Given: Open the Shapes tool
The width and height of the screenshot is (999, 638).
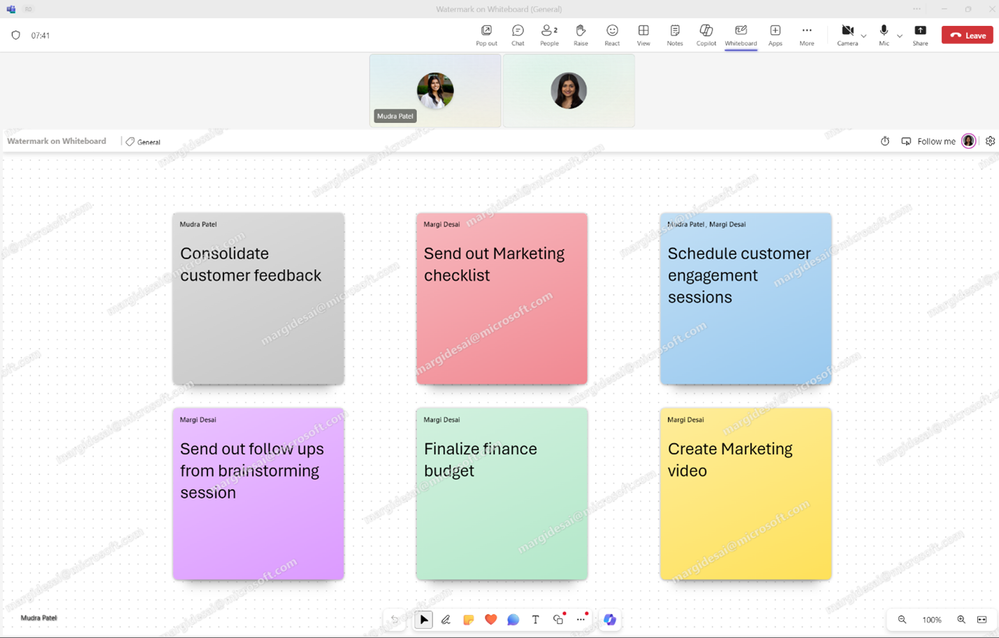Looking at the screenshot, I should point(558,619).
